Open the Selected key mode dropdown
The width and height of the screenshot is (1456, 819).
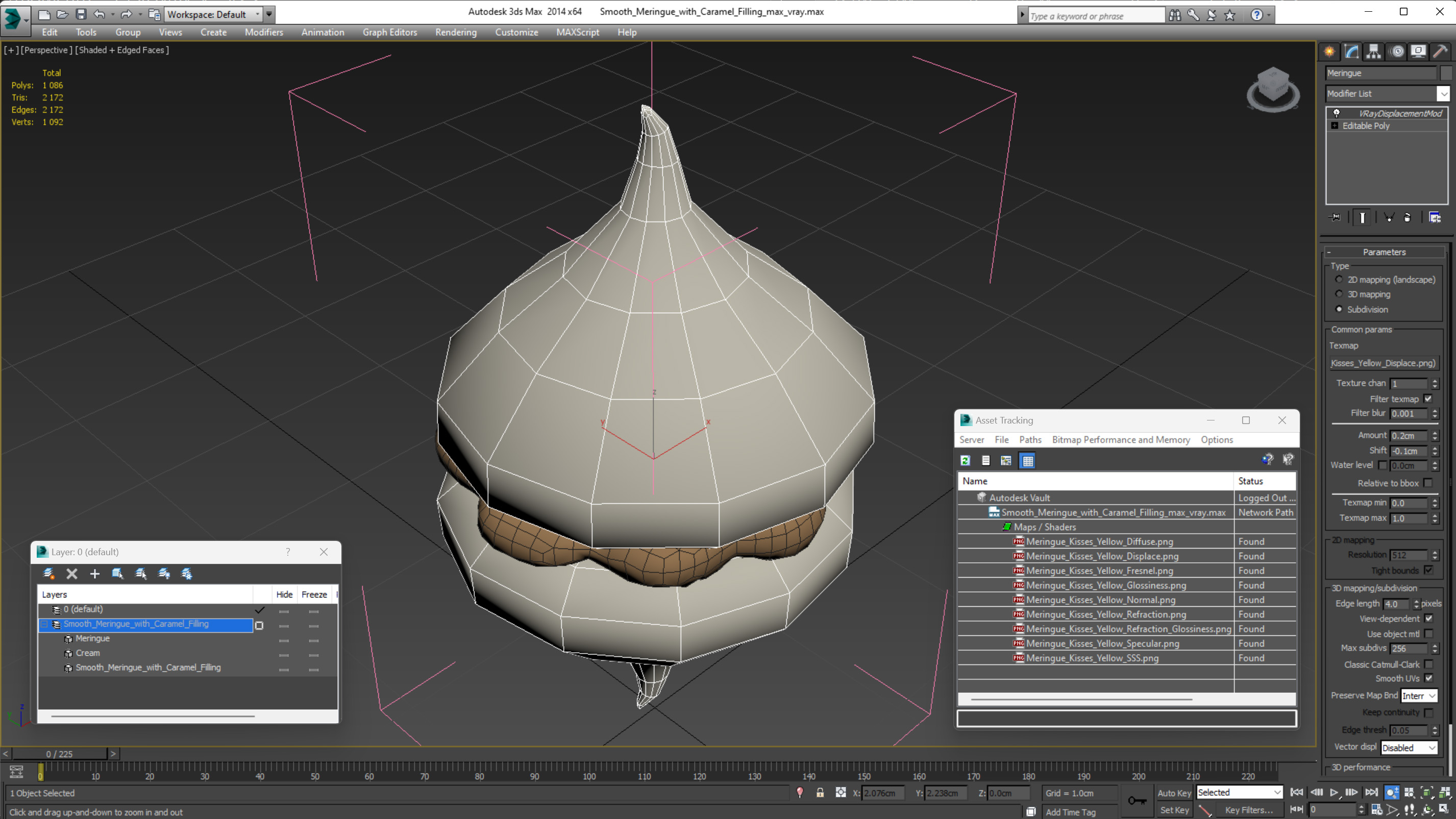[1239, 792]
